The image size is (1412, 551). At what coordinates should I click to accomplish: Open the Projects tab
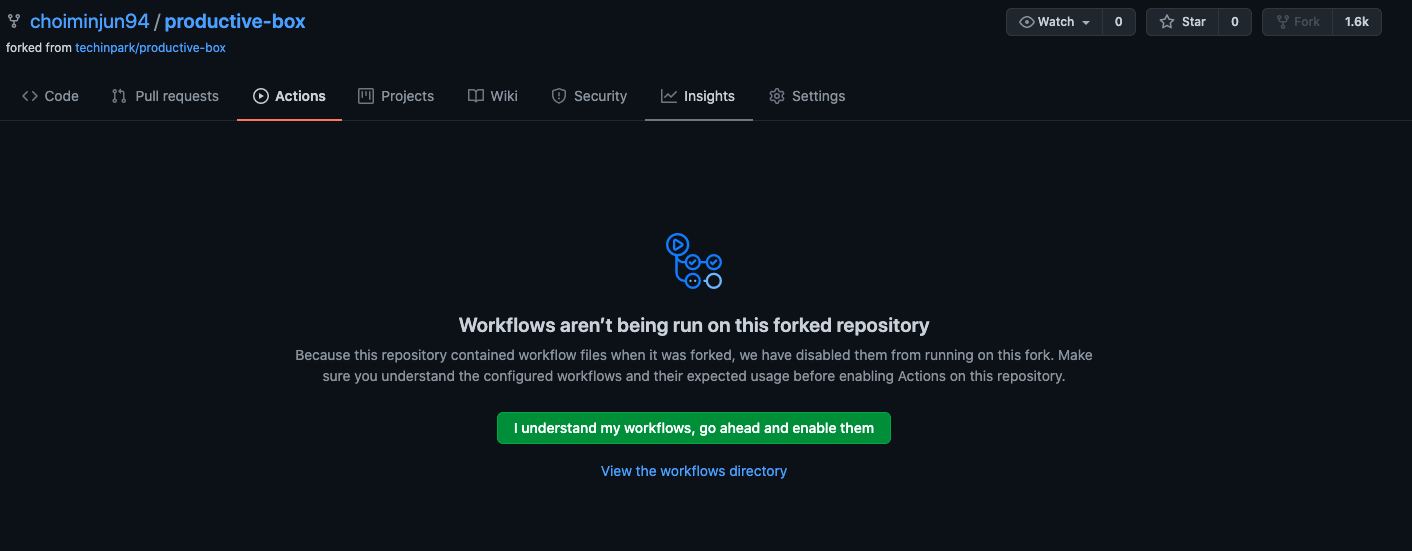(x=396, y=96)
